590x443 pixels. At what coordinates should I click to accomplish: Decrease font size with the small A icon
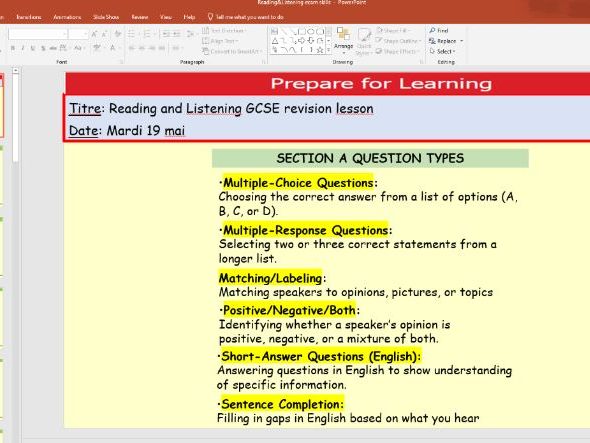[x=104, y=34]
